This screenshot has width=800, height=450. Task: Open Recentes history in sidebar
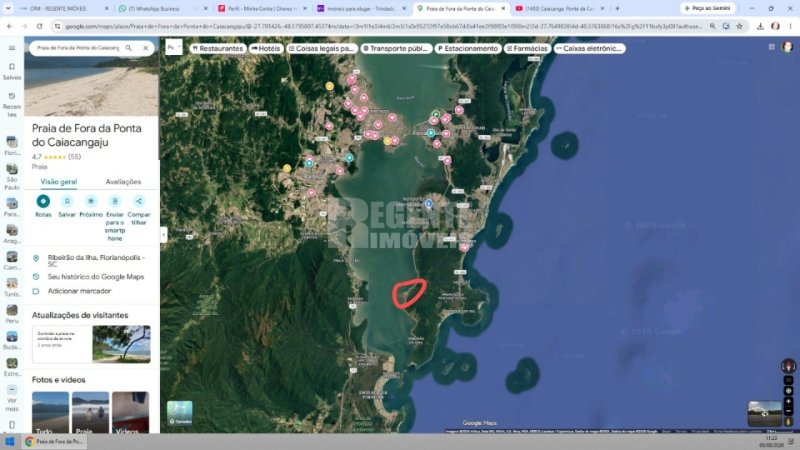click(12, 105)
